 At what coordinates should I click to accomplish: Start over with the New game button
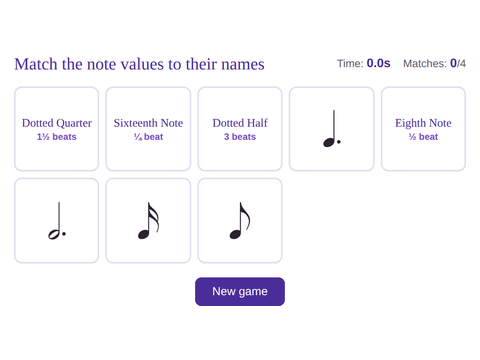[x=240, y=291]
